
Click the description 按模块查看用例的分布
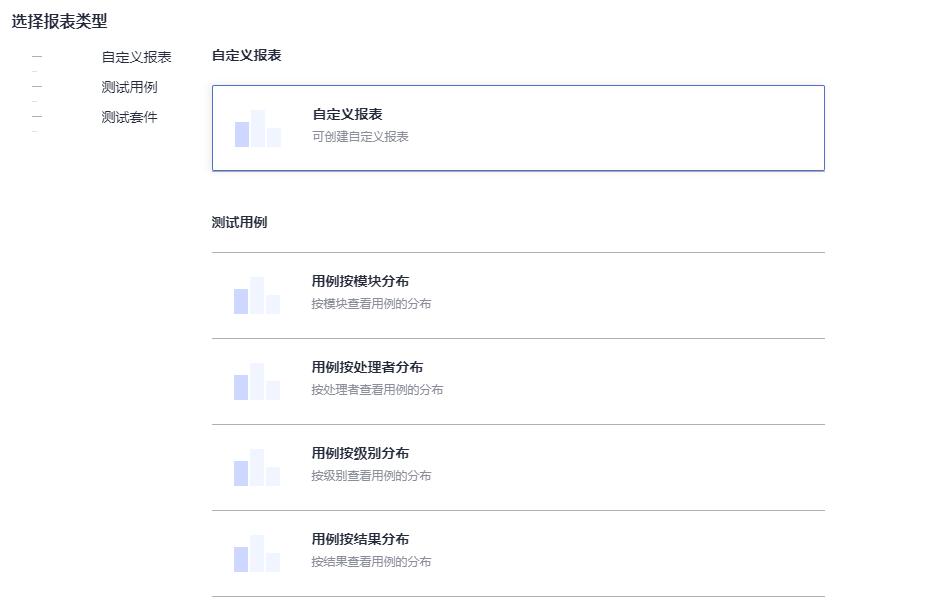371,303
